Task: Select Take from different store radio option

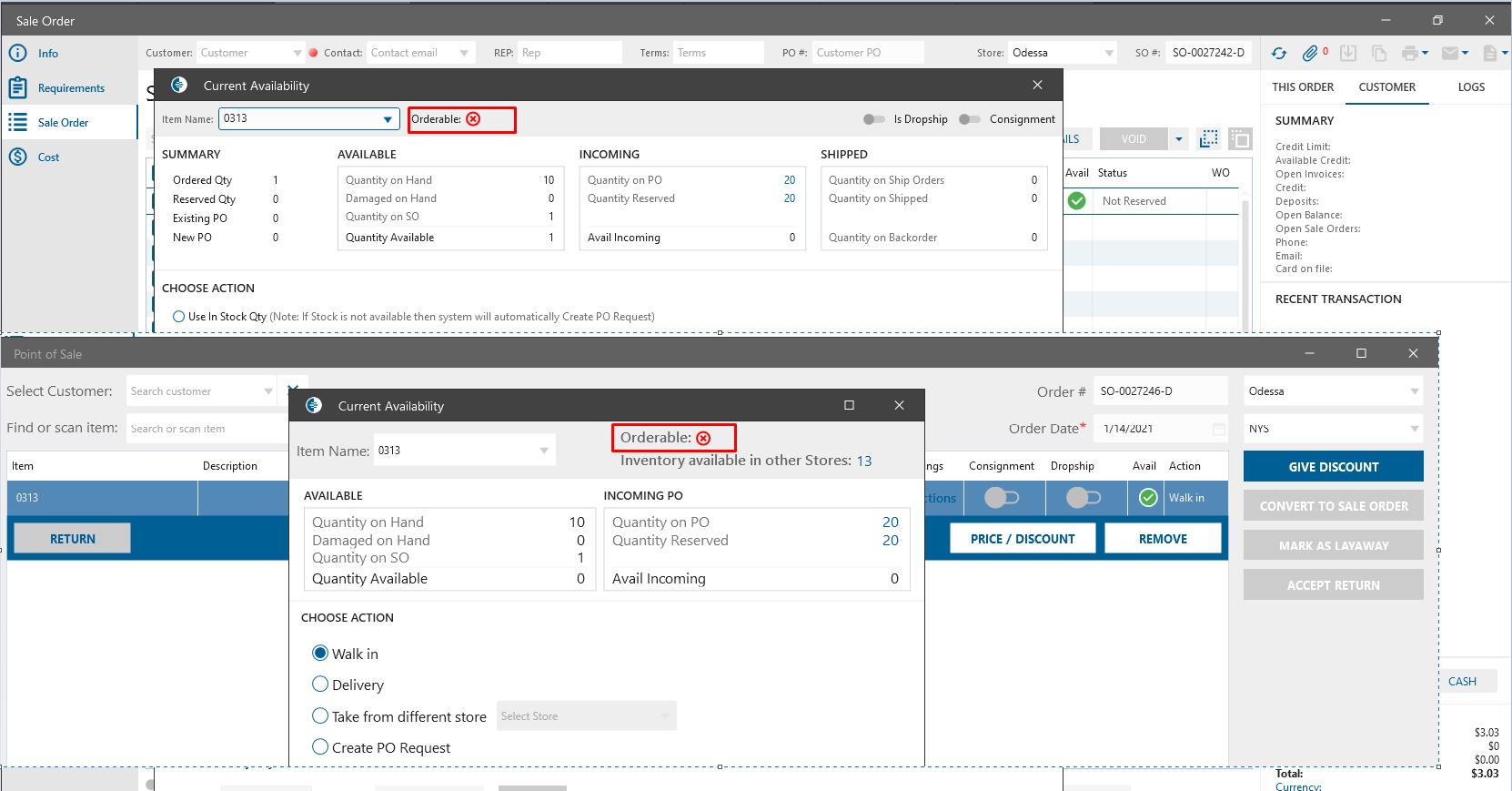Action: coord(320,715)
